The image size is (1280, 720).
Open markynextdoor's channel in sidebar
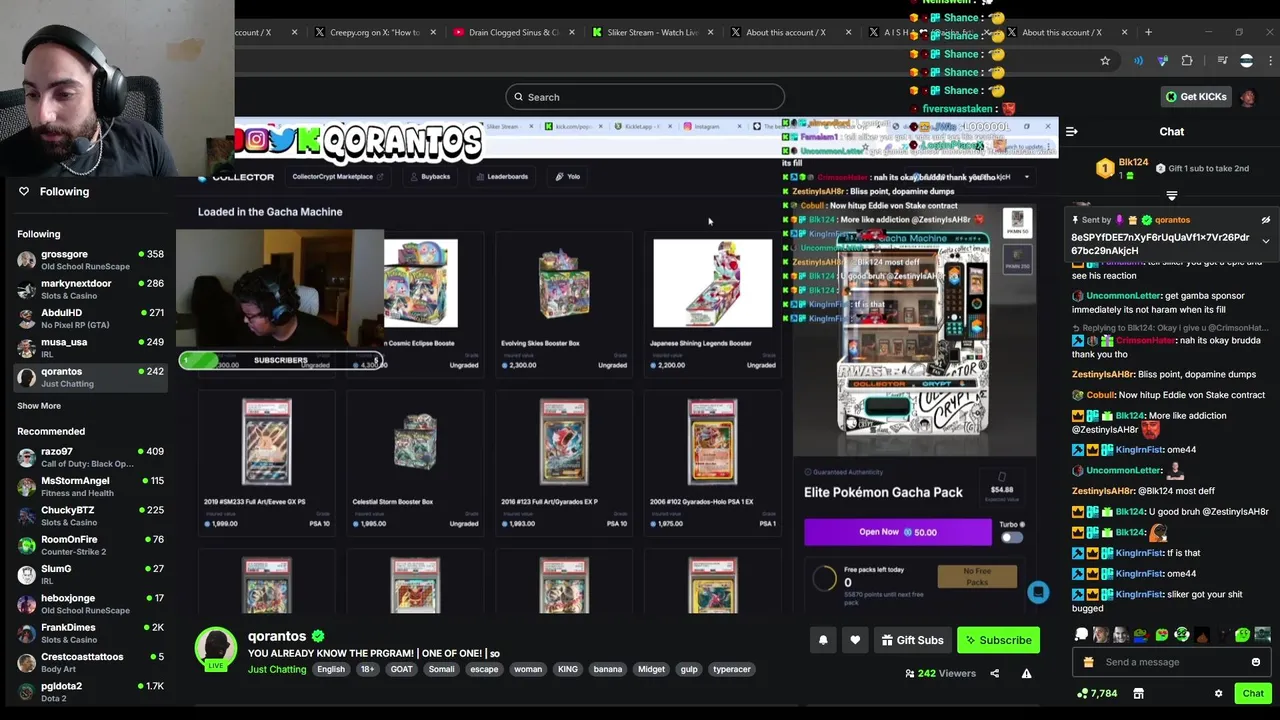click(x=90, y=289)
